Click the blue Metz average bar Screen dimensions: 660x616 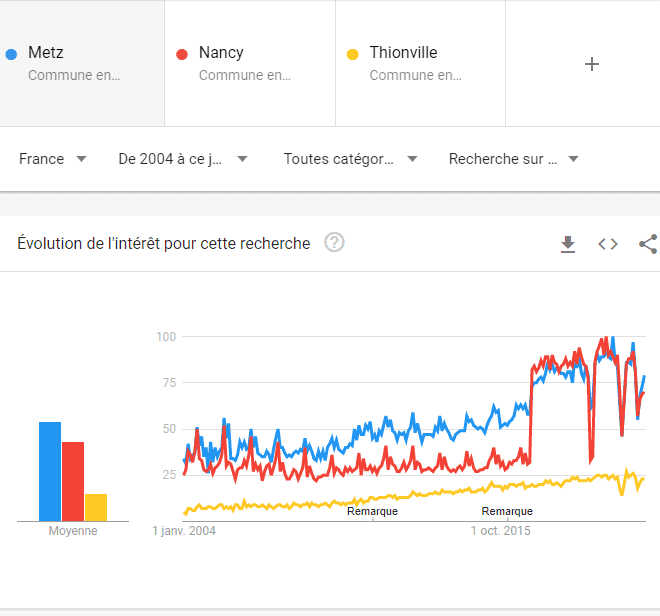50,472
